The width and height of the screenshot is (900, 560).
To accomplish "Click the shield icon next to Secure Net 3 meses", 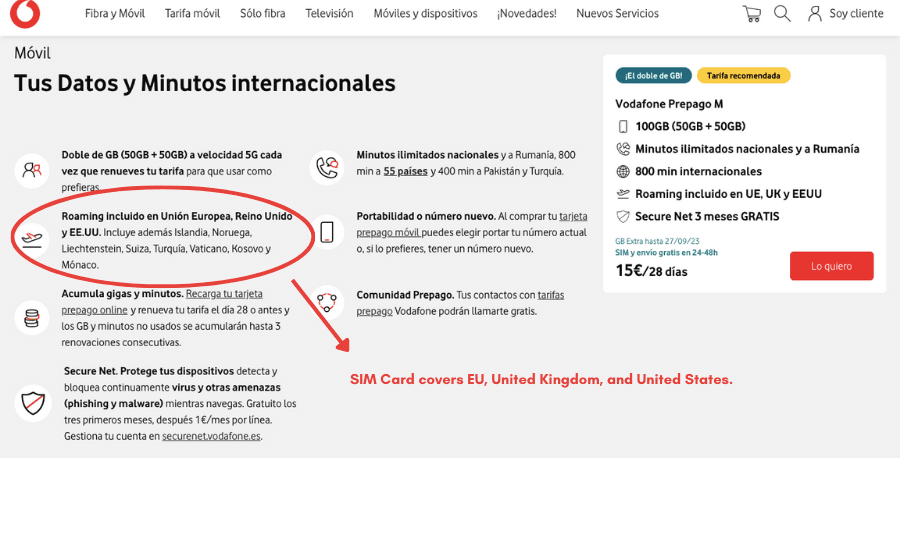I will pos(623,216).
